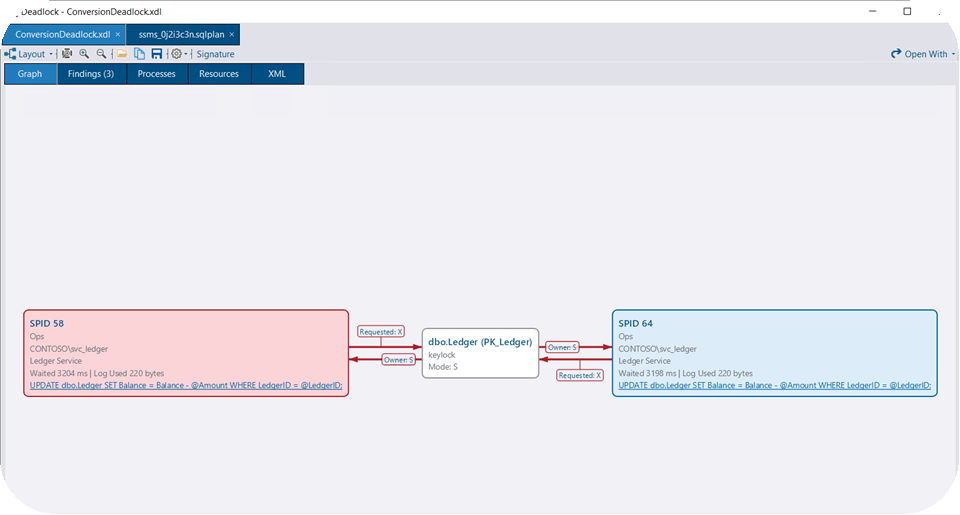Click 'Ledger Service' in the SPID 64 node
The height and width of the screenshot is (515, 960).
click(644, 361)
